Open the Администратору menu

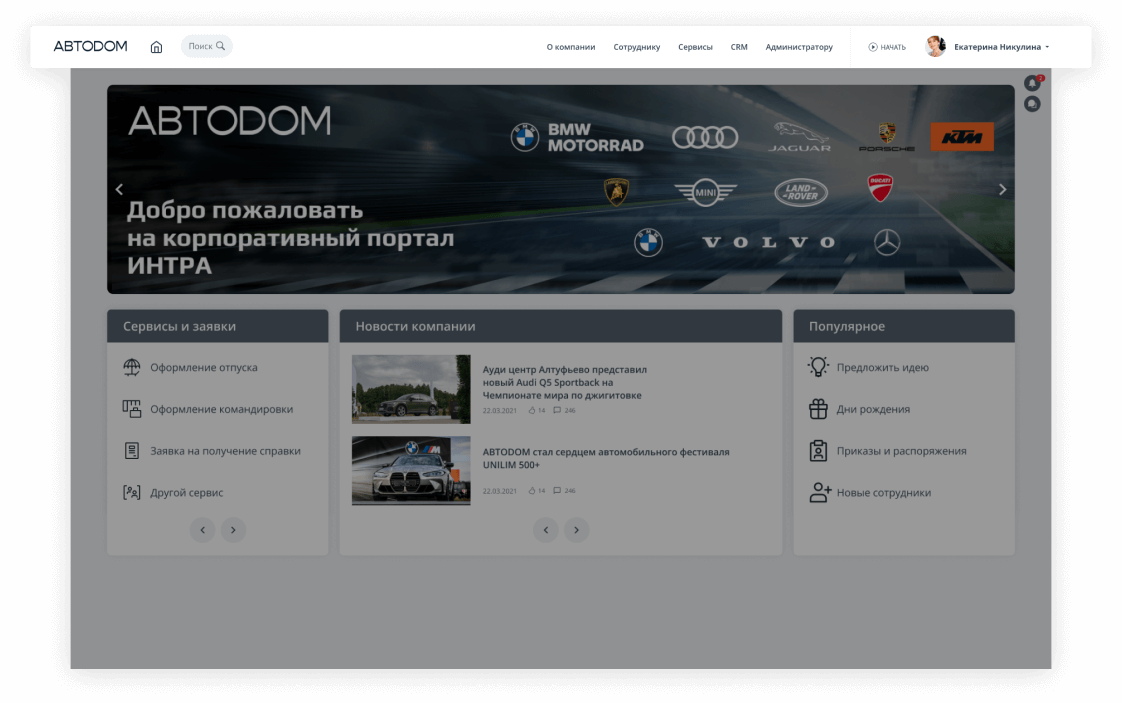point(799,47)
